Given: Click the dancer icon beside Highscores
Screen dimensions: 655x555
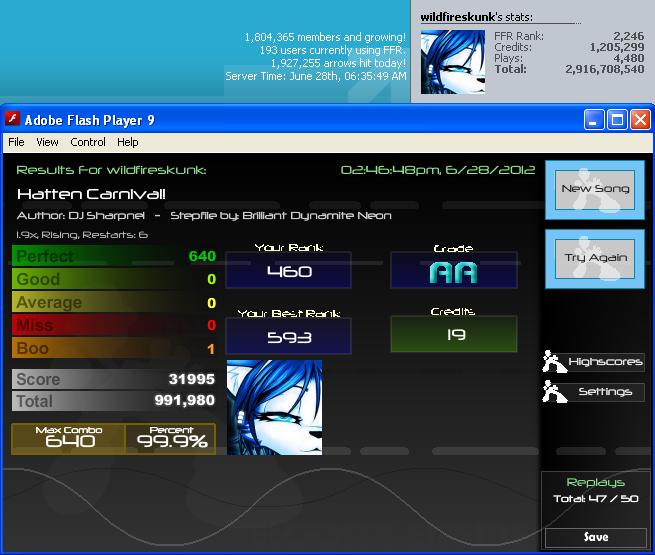Looking at the screenshot, I should point(554,362).
